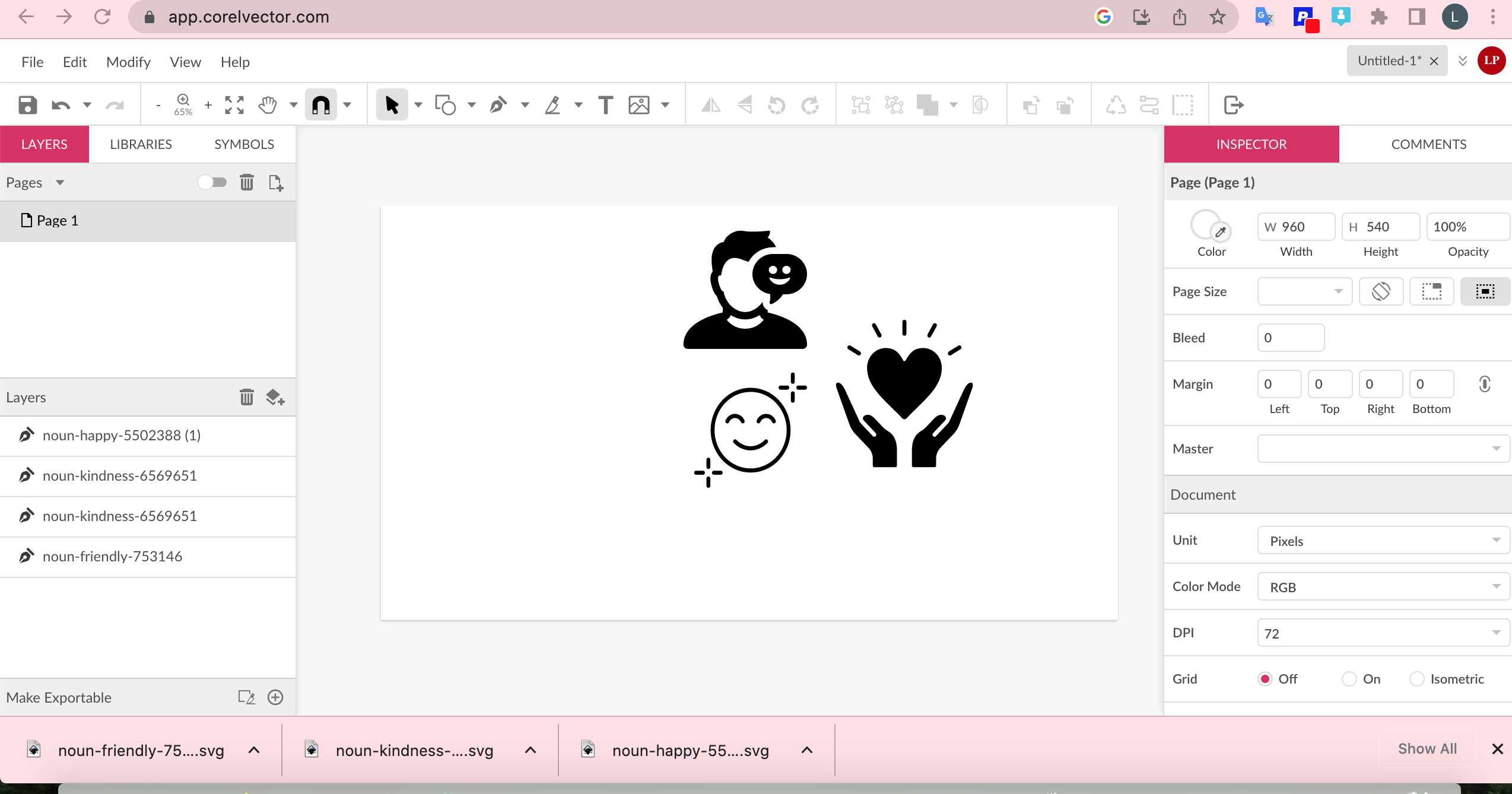Open the Modify menu
Screen dimensions: 1512x794
coord(128,62)
